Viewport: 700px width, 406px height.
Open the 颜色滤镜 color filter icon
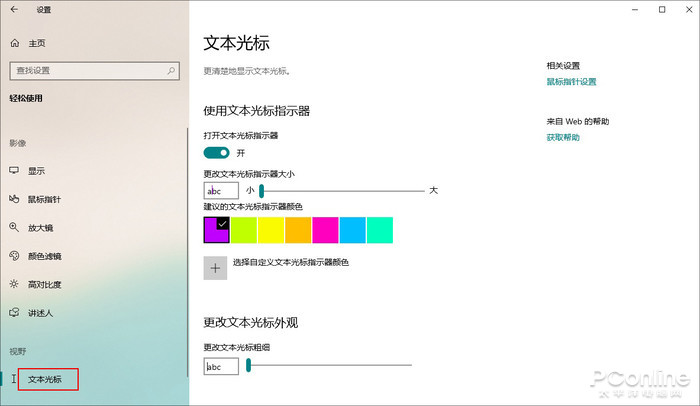[14, 256]
